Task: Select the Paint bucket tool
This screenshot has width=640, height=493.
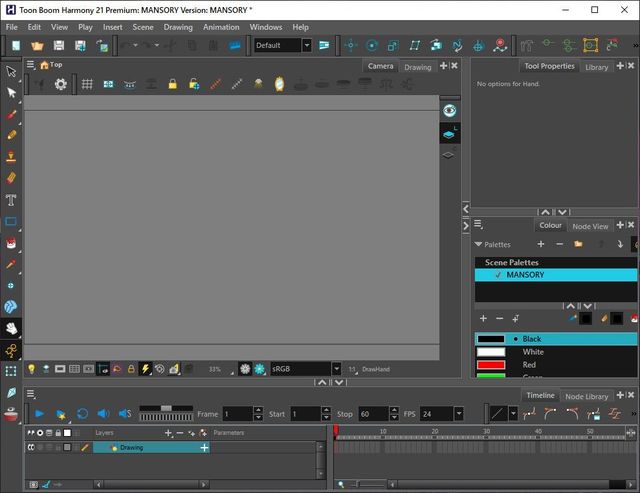Action: 12,243
